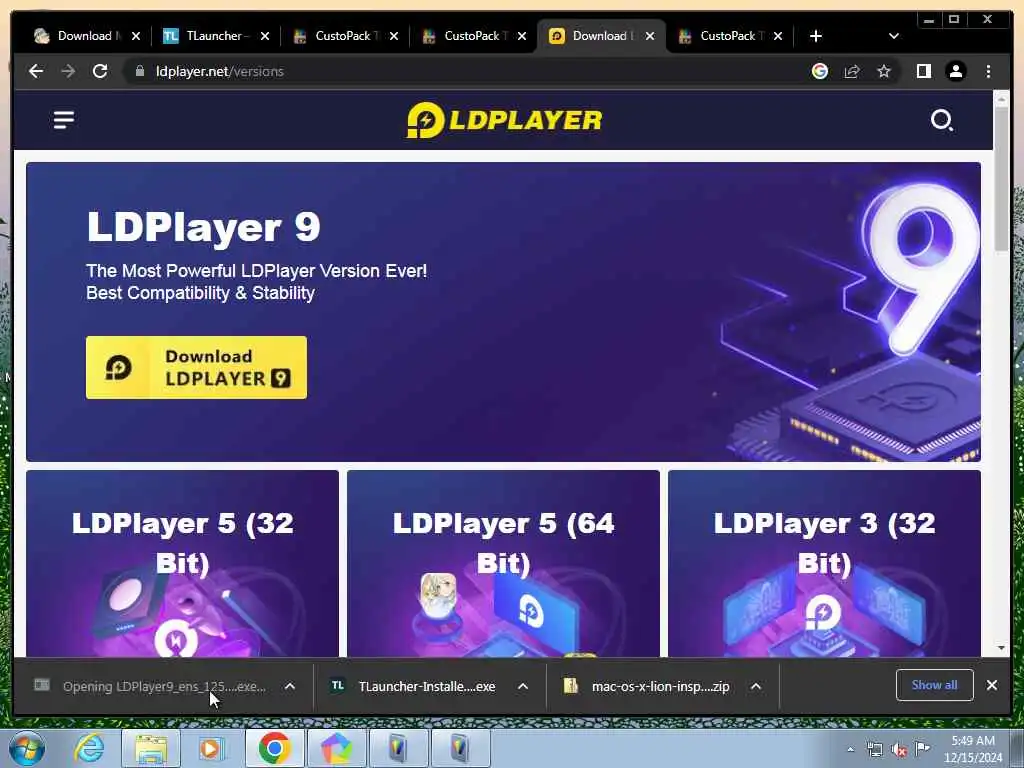Share this page using share icon

tap(852, 71)
